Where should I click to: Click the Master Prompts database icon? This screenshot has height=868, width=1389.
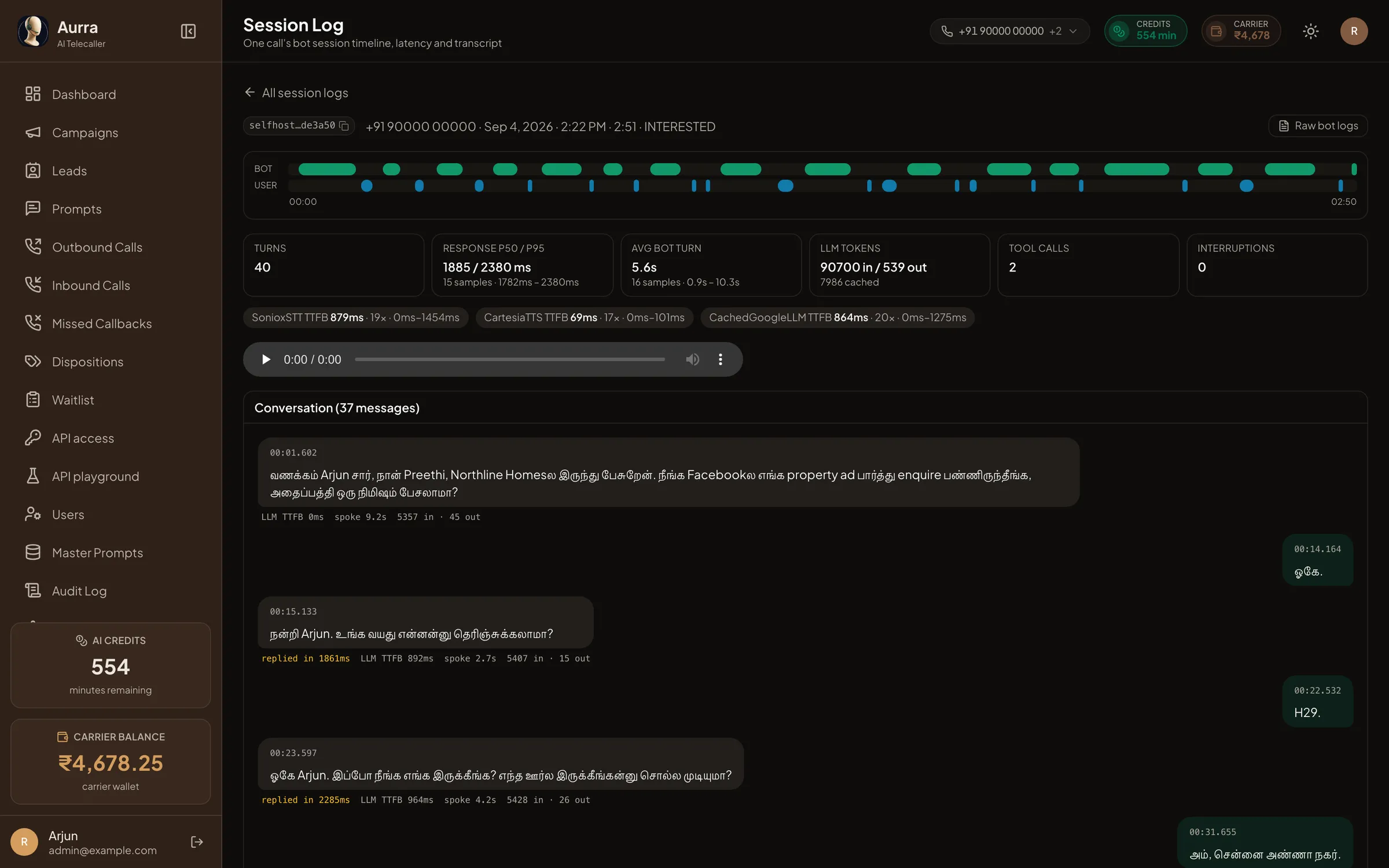(33, 552)
